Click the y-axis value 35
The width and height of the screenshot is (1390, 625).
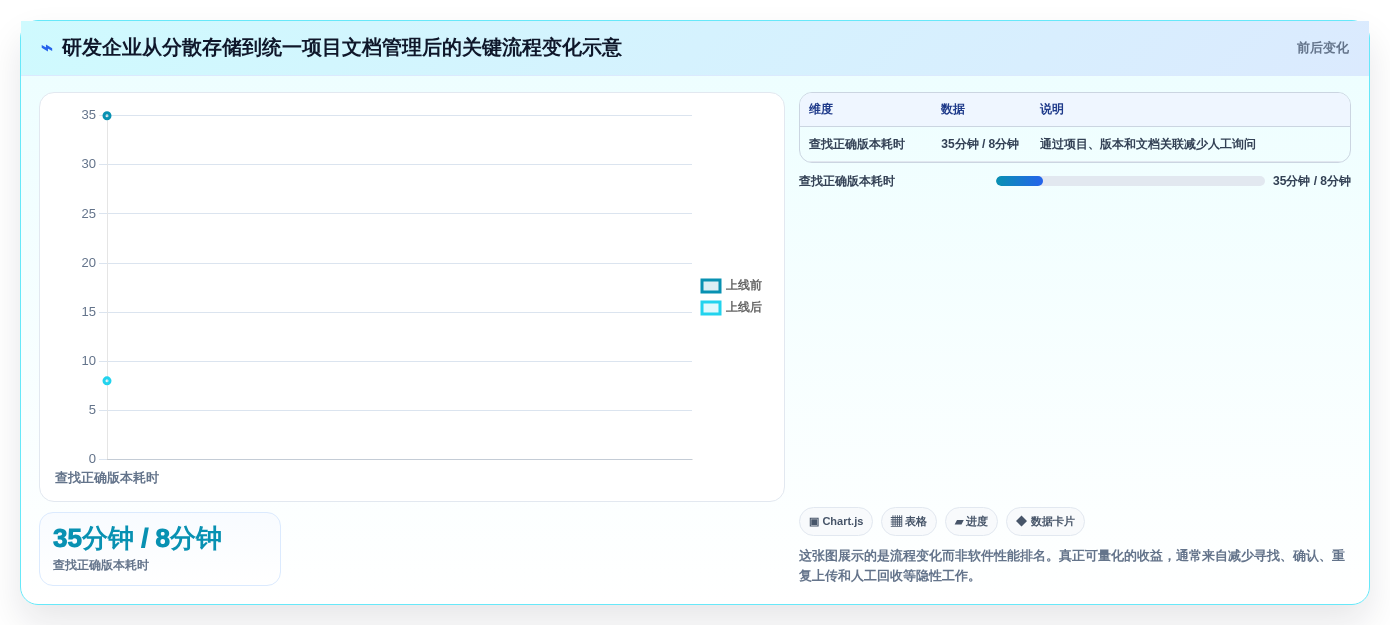89,115
